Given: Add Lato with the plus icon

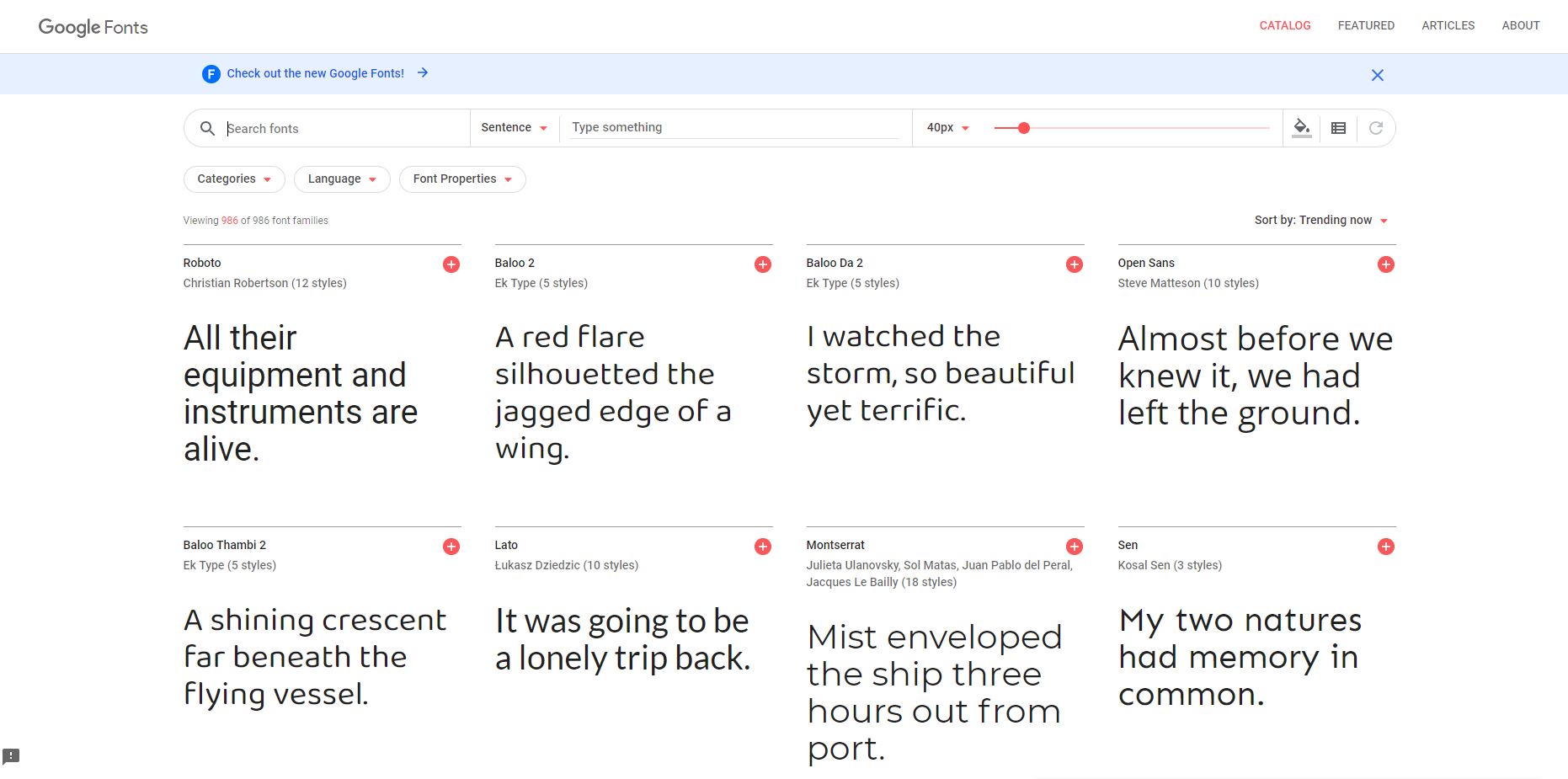Looking at the screenshot, I should (x=763, y=547).
